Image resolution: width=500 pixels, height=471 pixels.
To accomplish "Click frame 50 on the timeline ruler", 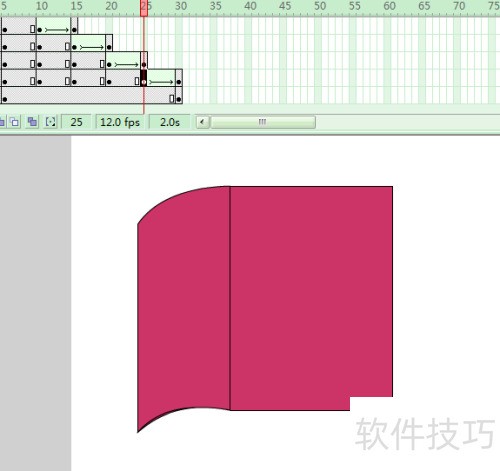I will [320, 6].
